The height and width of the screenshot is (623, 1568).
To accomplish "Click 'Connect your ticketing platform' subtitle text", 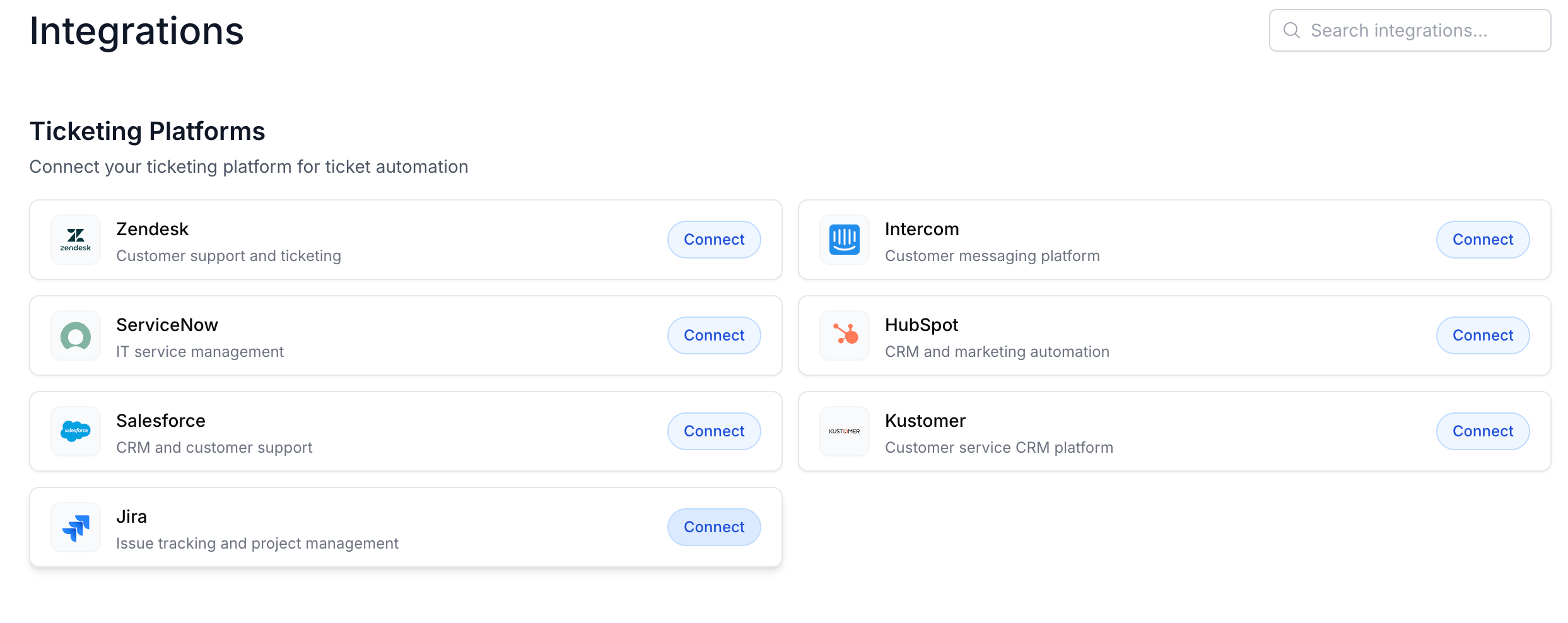I will pos(249,166).
